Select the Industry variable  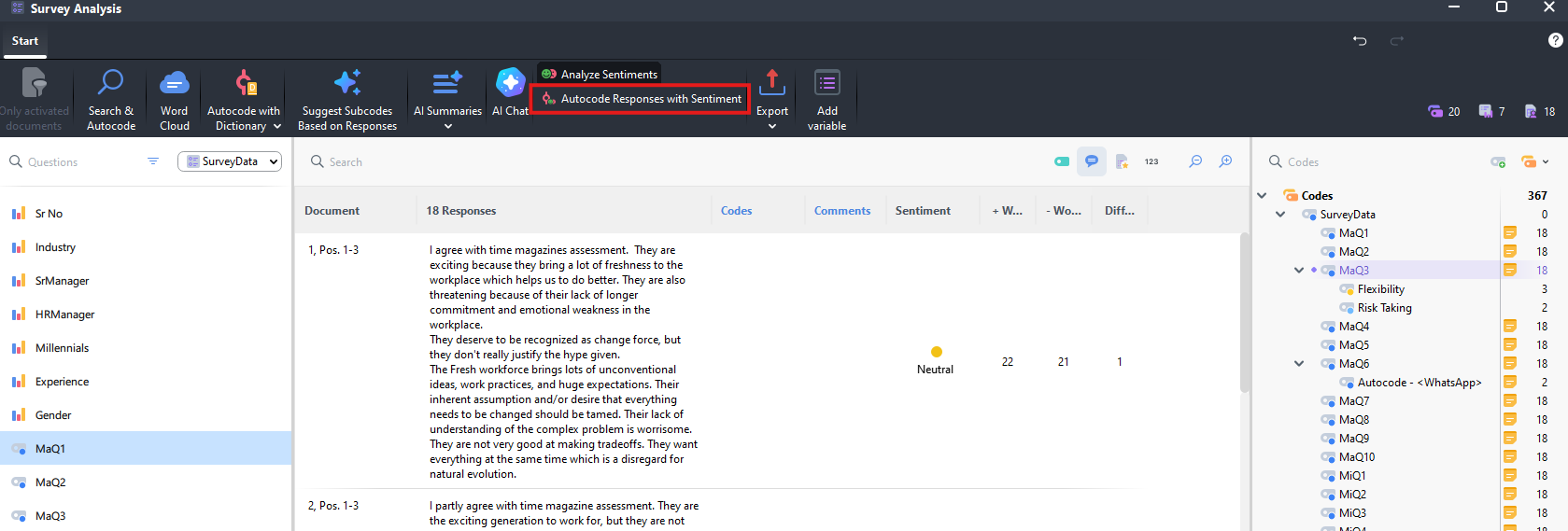pos(146,247)
